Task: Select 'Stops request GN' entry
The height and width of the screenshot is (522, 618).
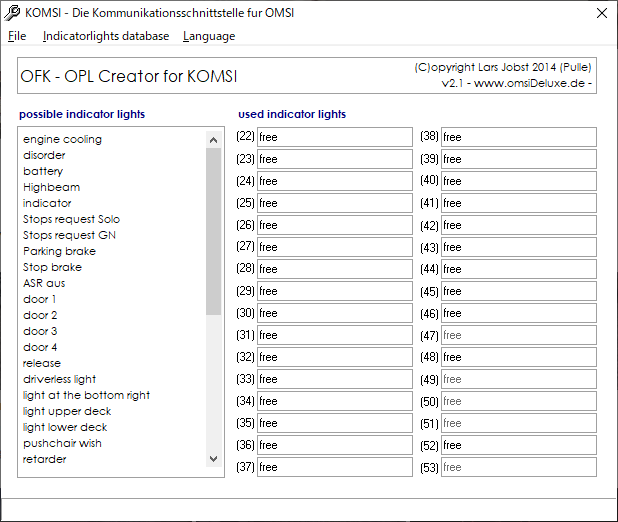Action: [x=69, y=235]
